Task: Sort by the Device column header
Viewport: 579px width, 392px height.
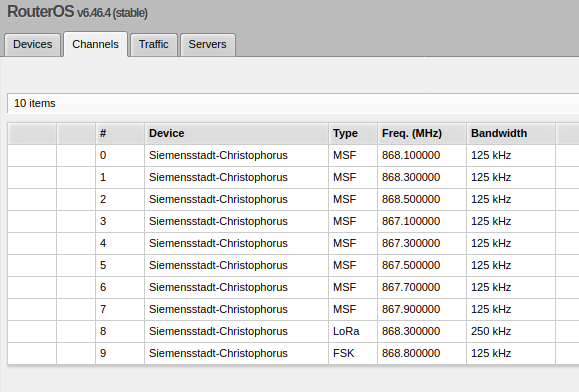Action: (236, 133)
